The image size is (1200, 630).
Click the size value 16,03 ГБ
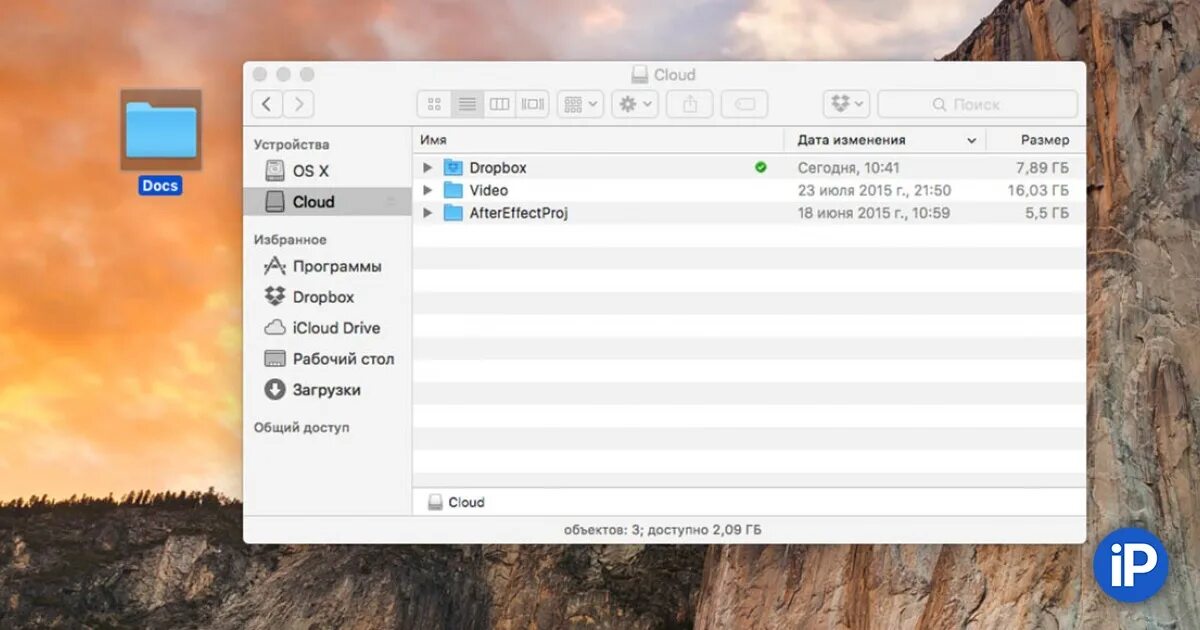coord(1038,190)
